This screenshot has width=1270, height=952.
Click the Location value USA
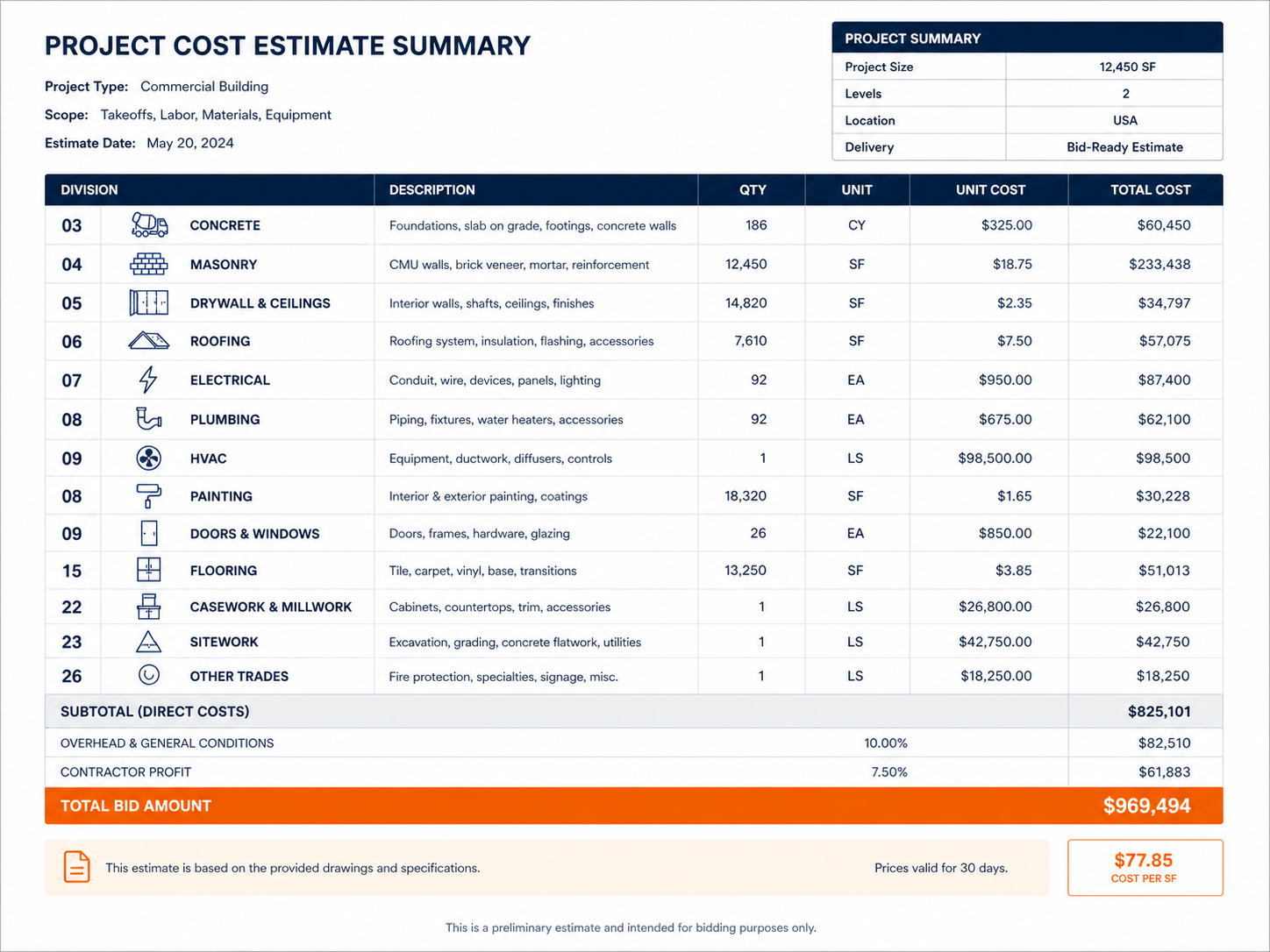pyautogui.click(x=1125, y=120)
